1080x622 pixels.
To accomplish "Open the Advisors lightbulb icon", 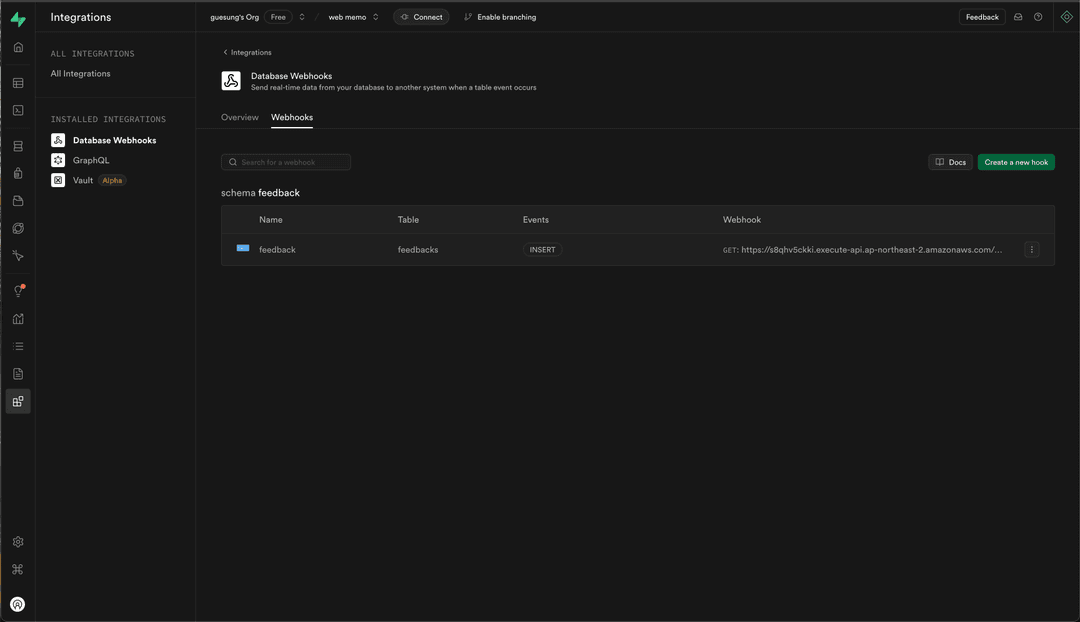I will pos(18,291).
